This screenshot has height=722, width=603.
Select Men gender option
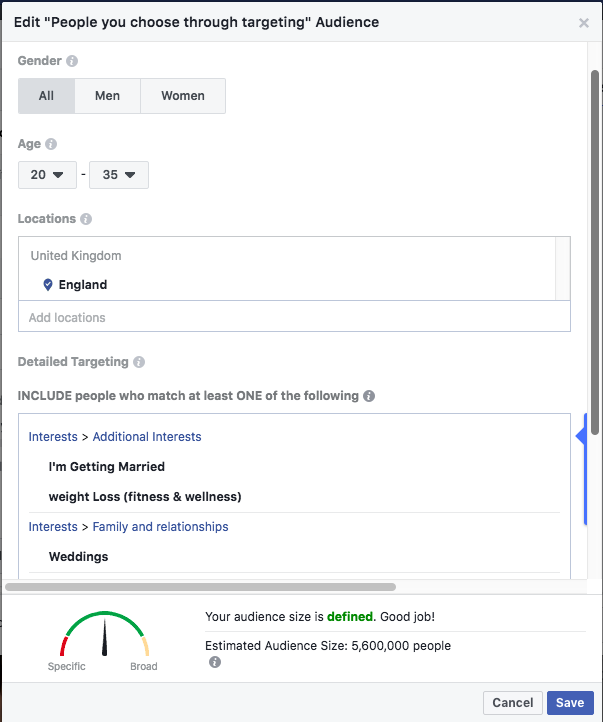point(107,96)
